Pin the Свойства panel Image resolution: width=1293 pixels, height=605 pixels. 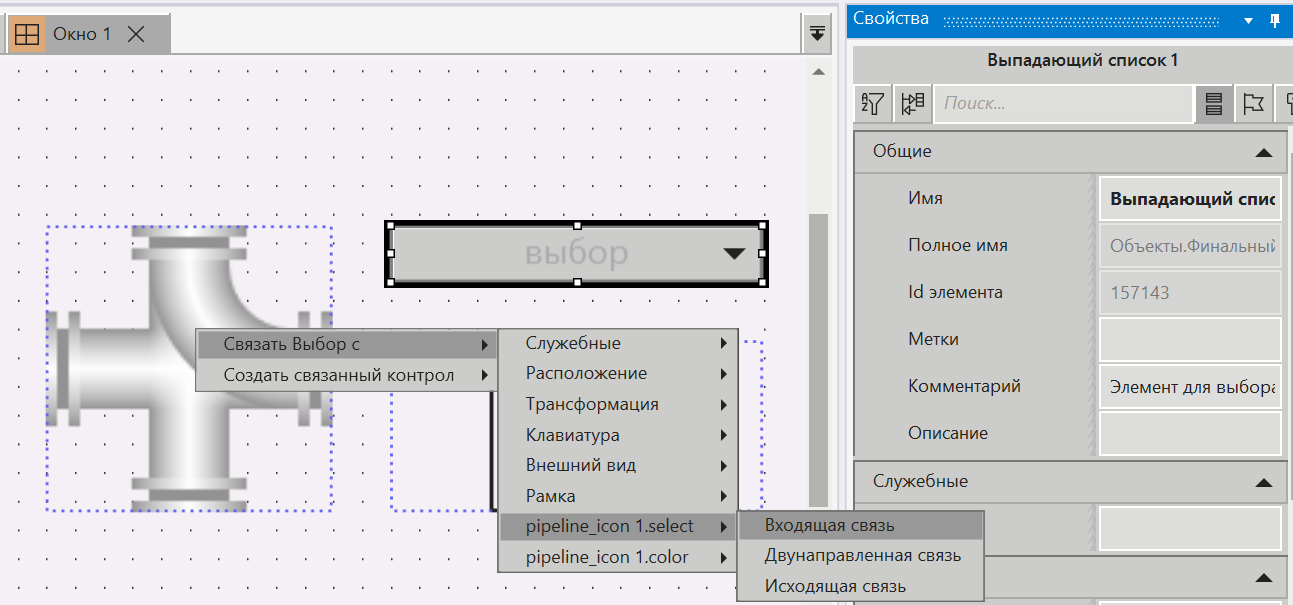click(1275, 20)
